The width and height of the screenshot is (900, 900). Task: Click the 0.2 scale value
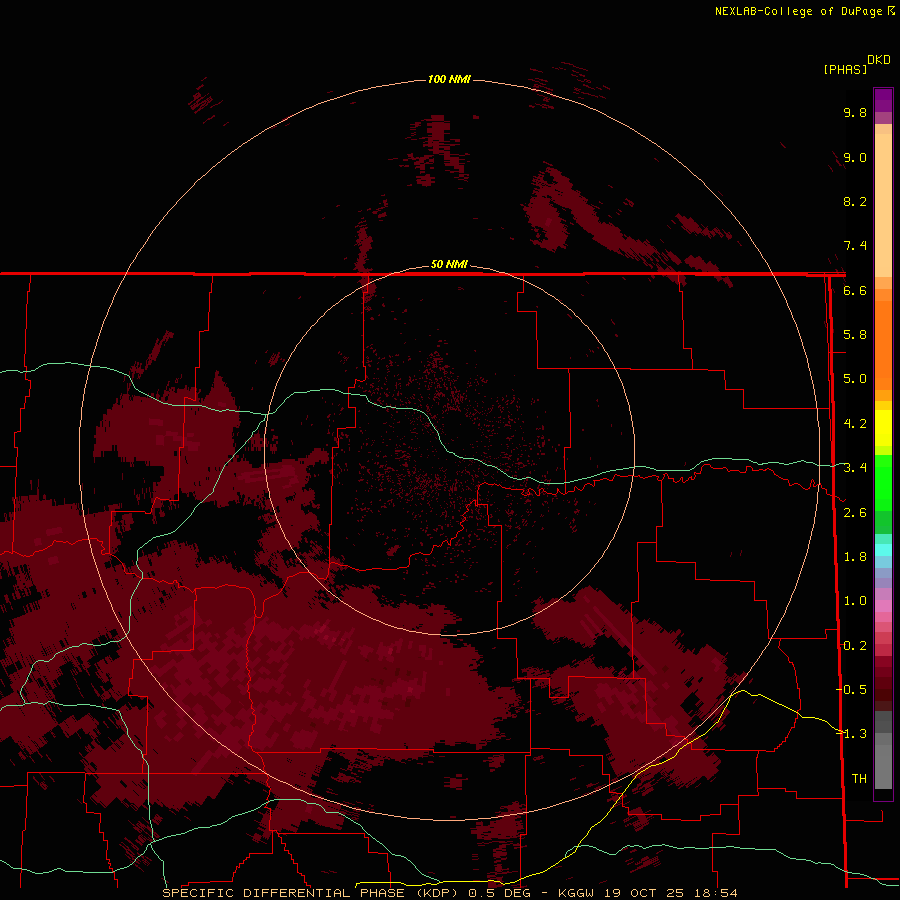(x=854, y=646)
